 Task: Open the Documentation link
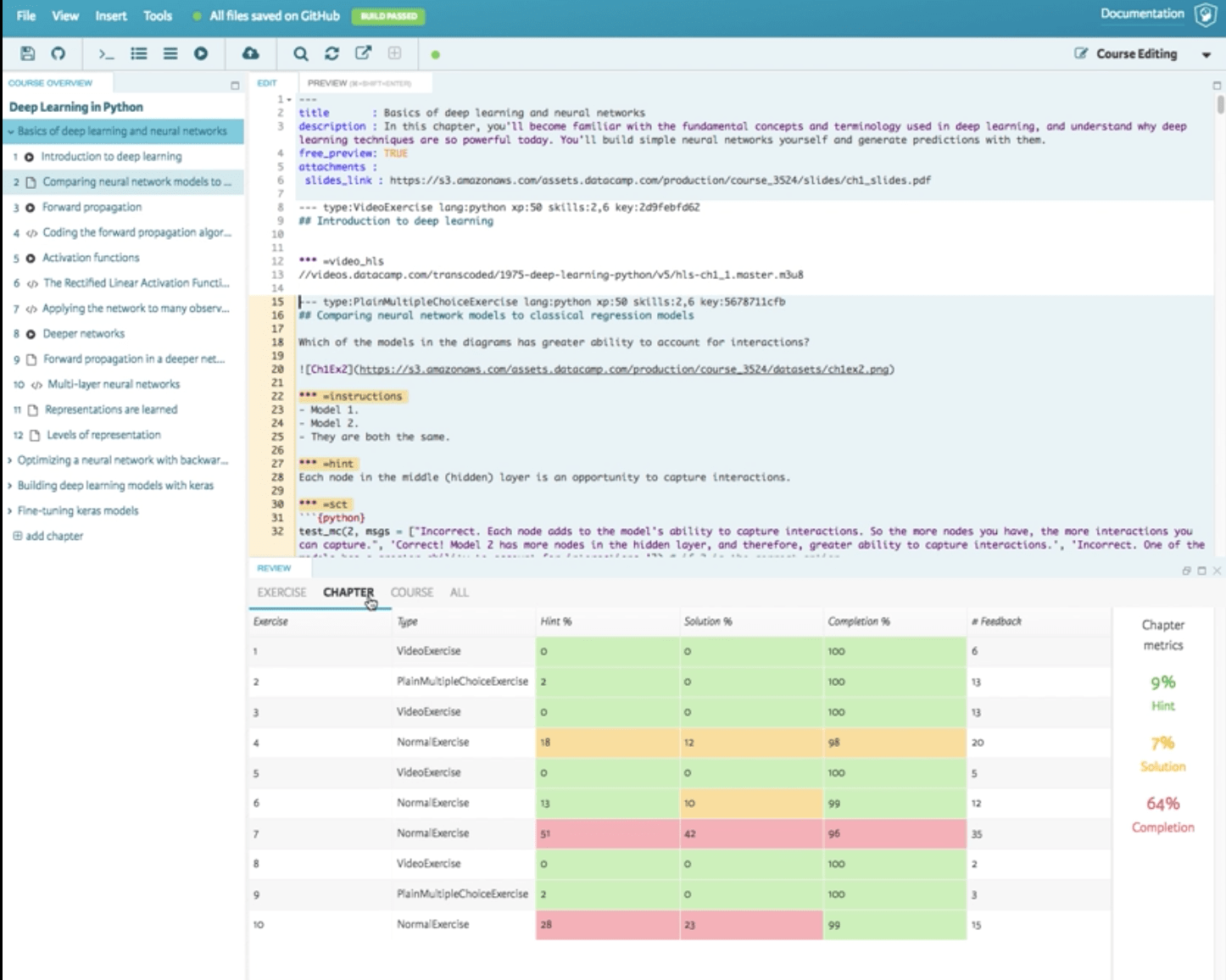click(1142, 14)
